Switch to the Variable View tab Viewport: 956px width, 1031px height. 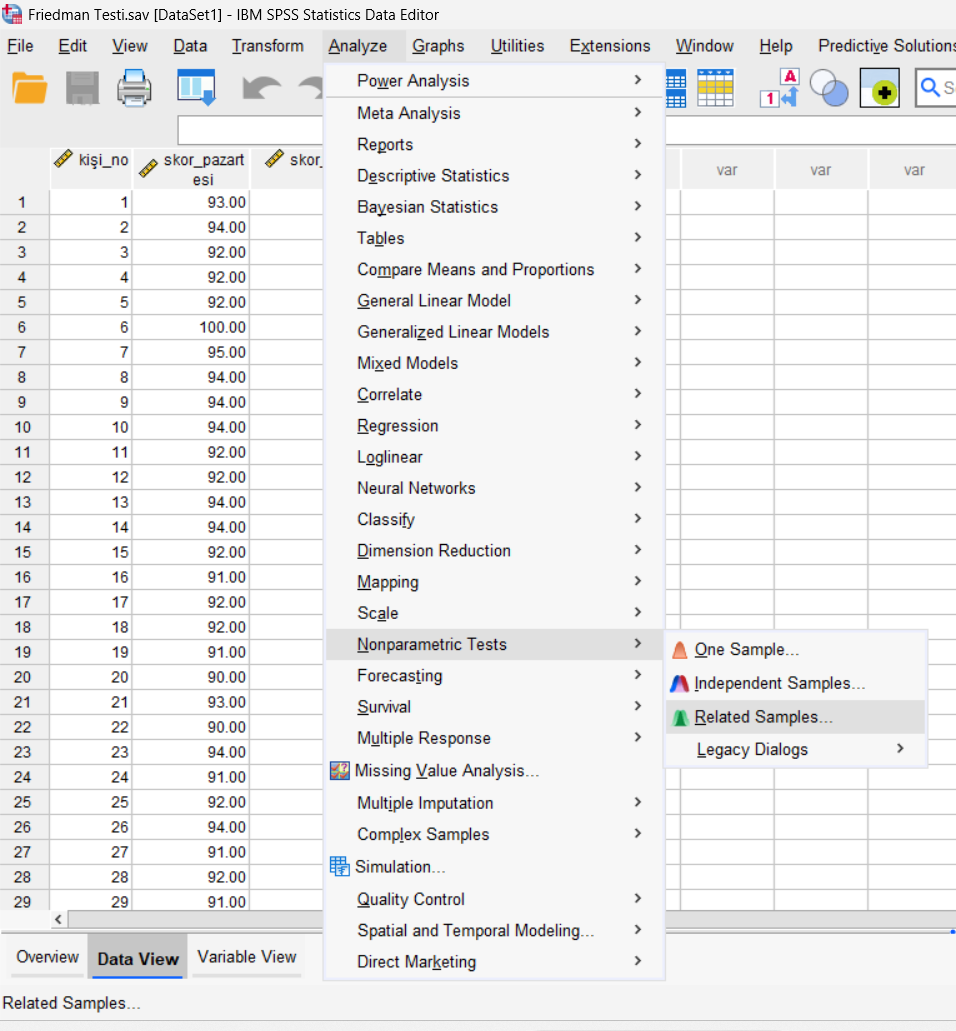pyautogui.click(x=246, y=957)
